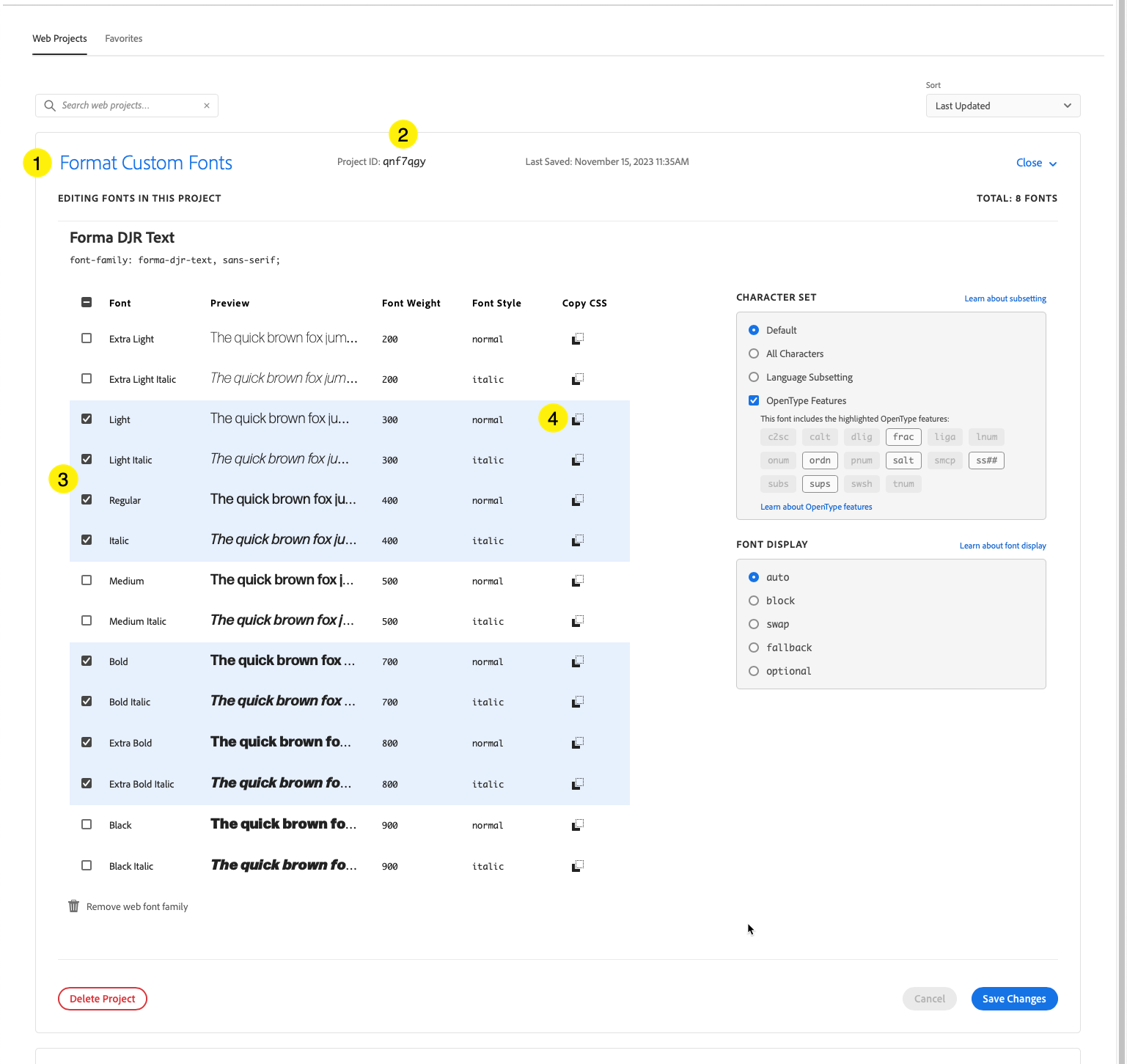Check the Medium font checkbox
The height and width of the screenshot is (1064, 1127).
click(87, 580)
